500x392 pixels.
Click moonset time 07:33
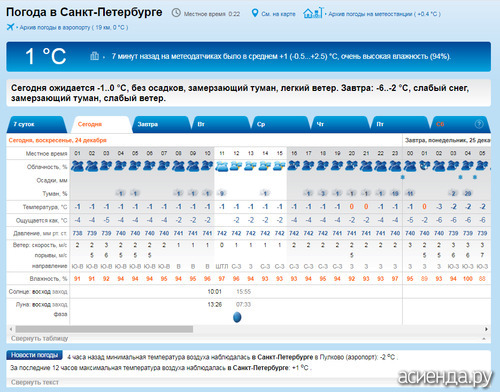point(243,304)
